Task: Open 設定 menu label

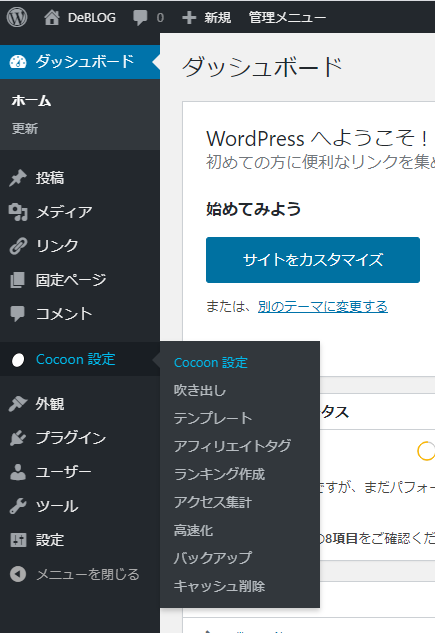Action: [x=50, y=540]
